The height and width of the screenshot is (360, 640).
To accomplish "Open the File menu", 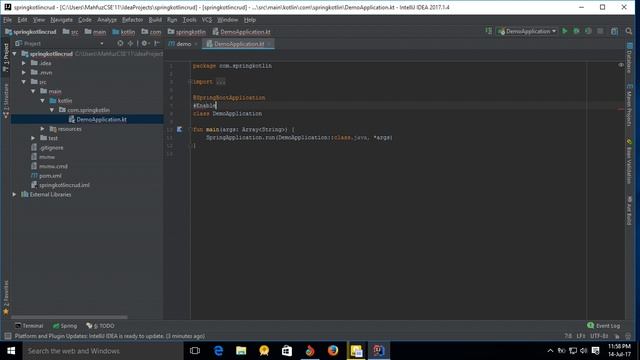I will tap(7, 20).
